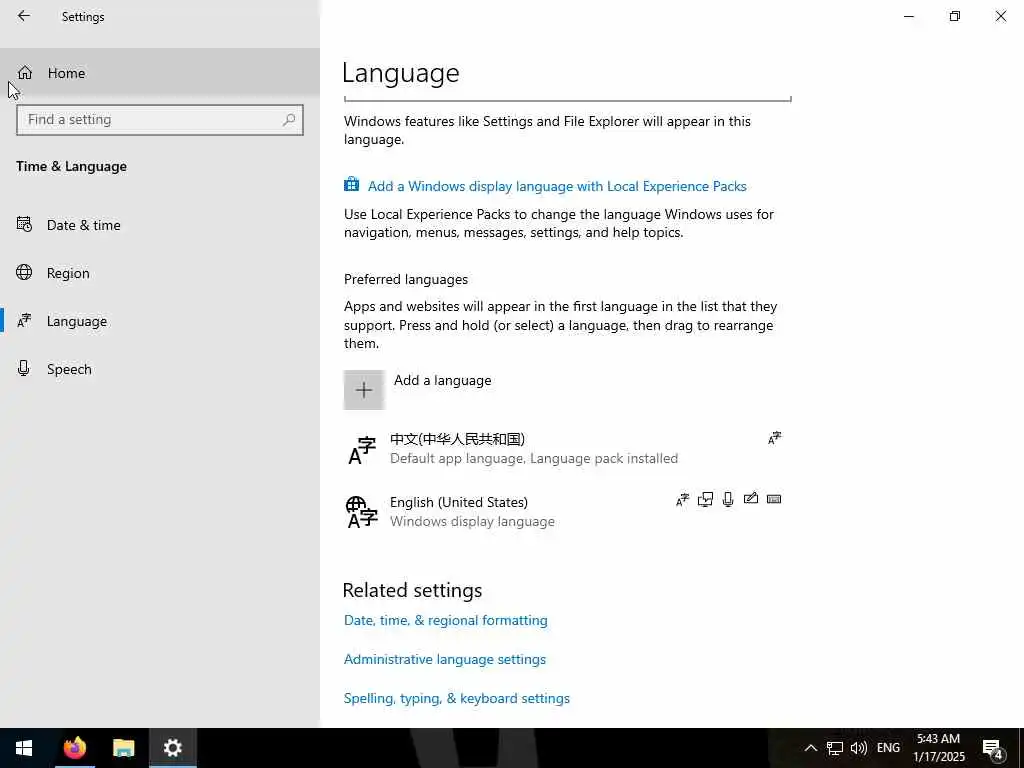Open Administrative language settings link
1024x768 pixels.
tap(445, 660)
